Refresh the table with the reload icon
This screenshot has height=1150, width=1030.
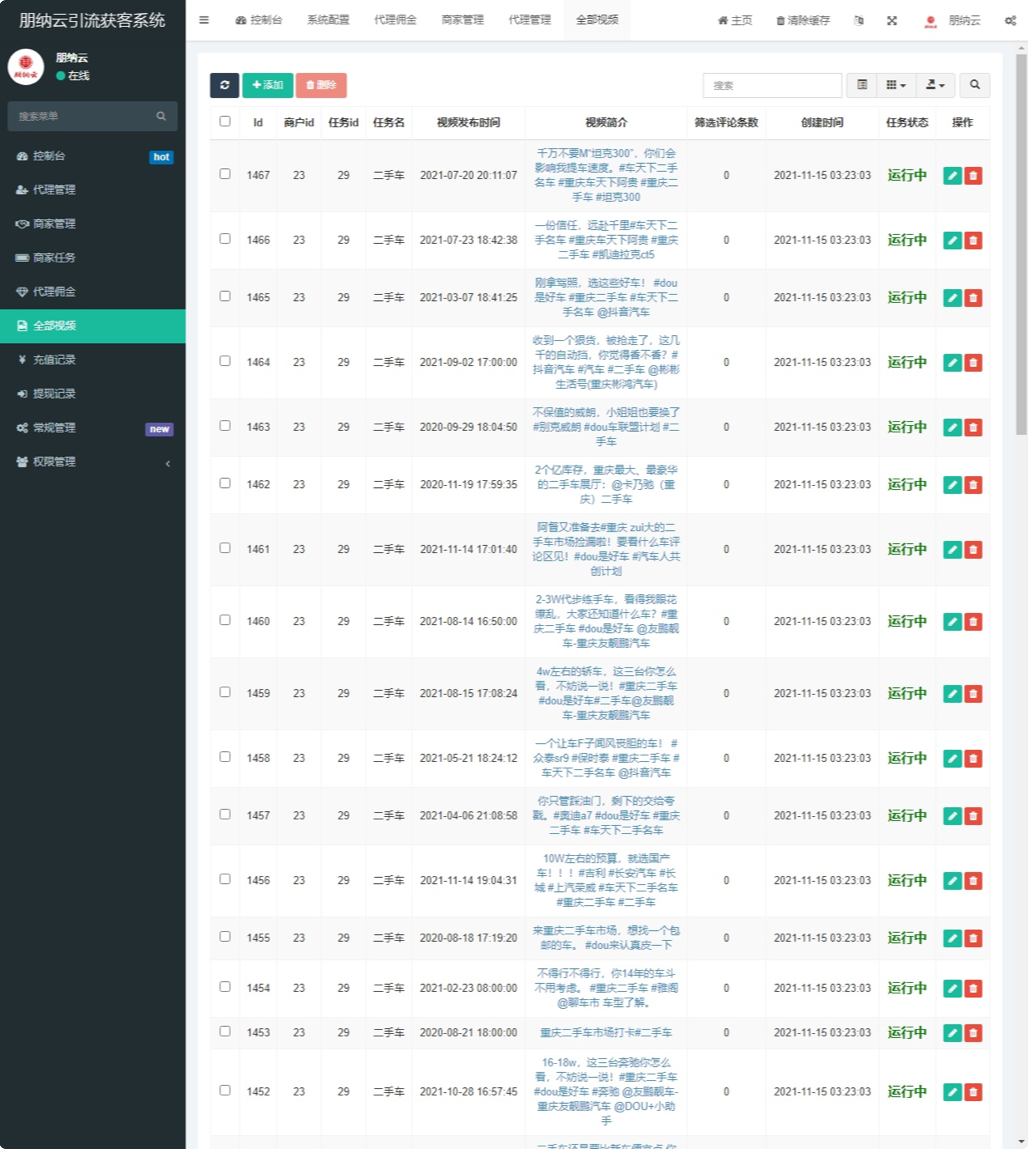coord(224,85)
